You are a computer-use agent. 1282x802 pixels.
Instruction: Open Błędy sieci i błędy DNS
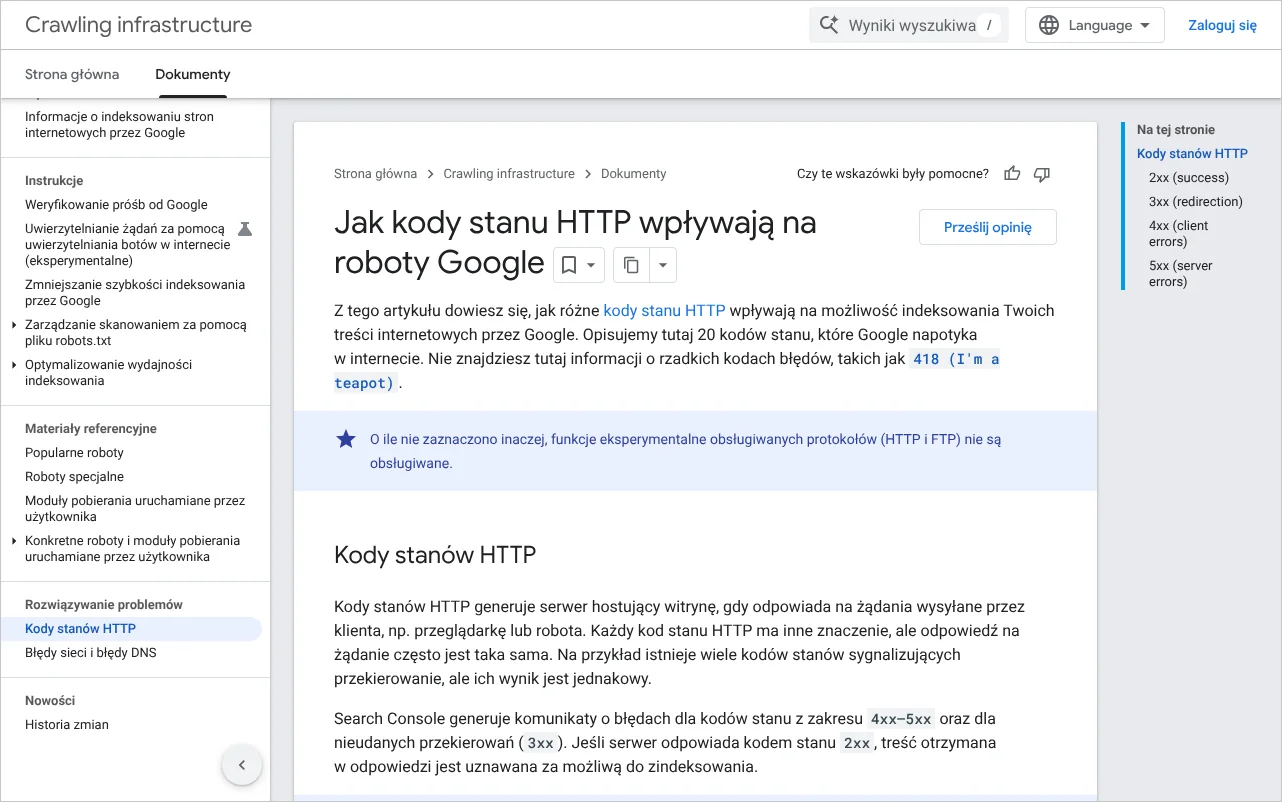click(x=91, y=653)
